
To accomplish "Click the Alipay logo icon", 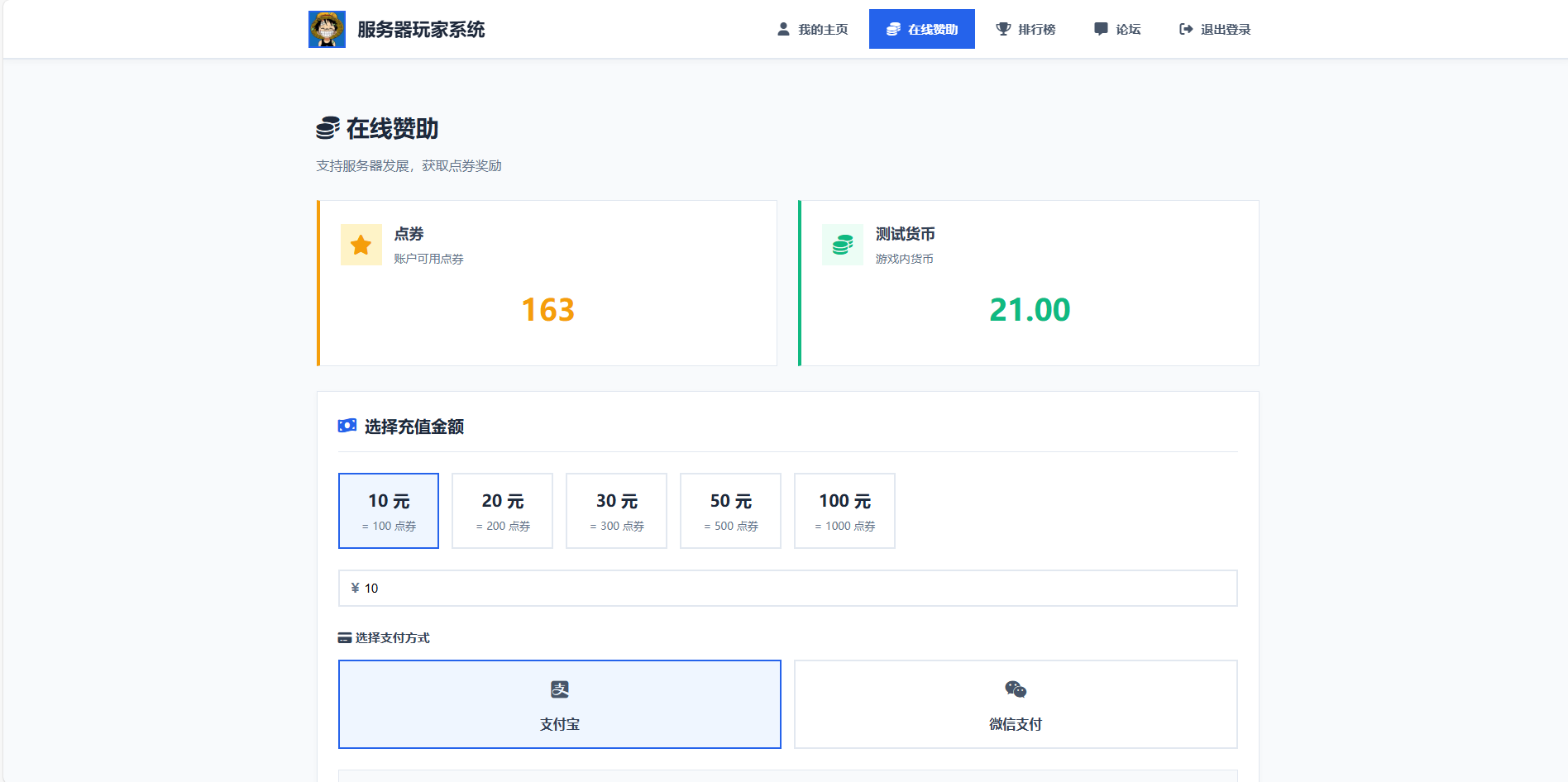I will tap(559, 689).
